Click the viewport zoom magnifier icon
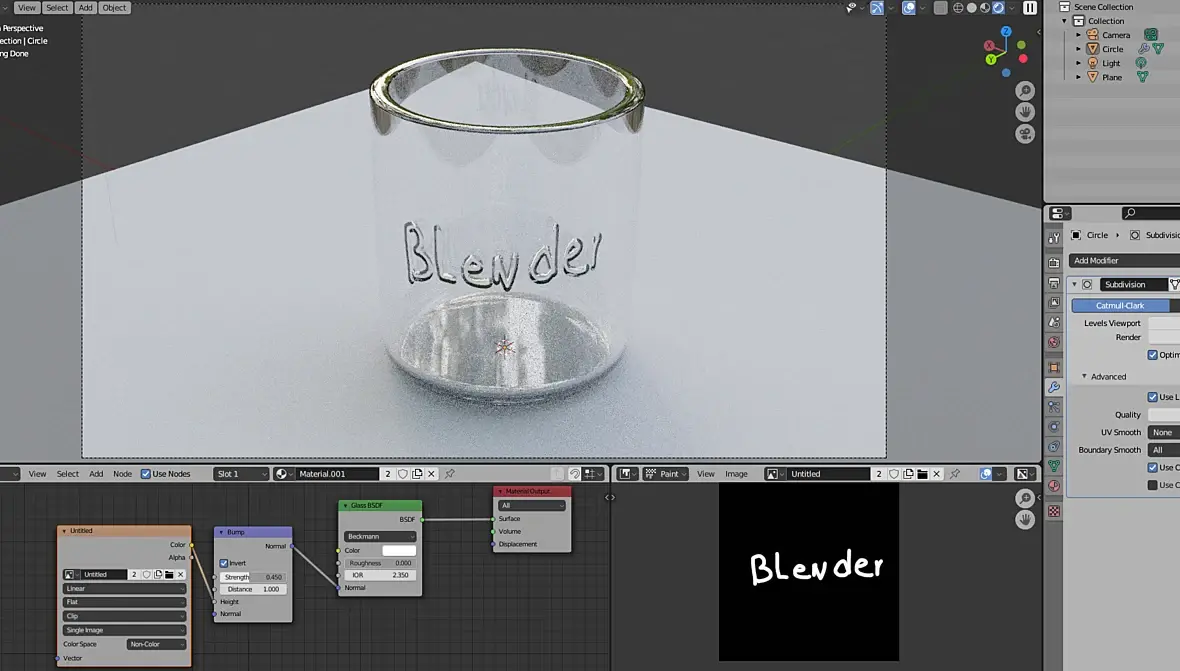This screenshot has width=1180, height=671. pyautogui.click(x=1025, y=91)
